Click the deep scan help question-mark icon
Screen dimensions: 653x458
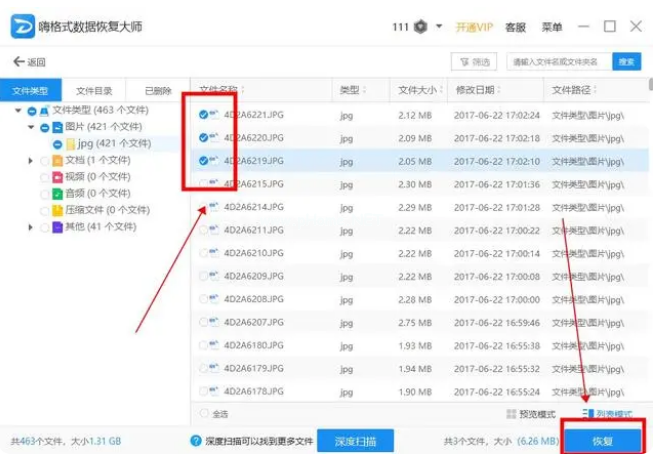[197, 440]
